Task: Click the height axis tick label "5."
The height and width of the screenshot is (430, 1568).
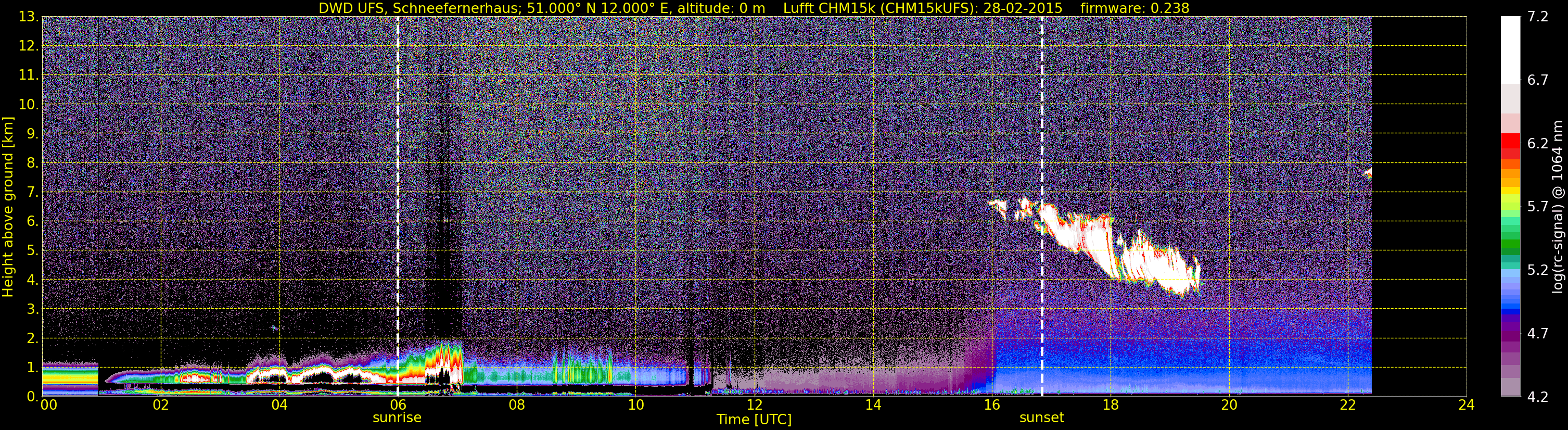Action: [x=32, y=250]
